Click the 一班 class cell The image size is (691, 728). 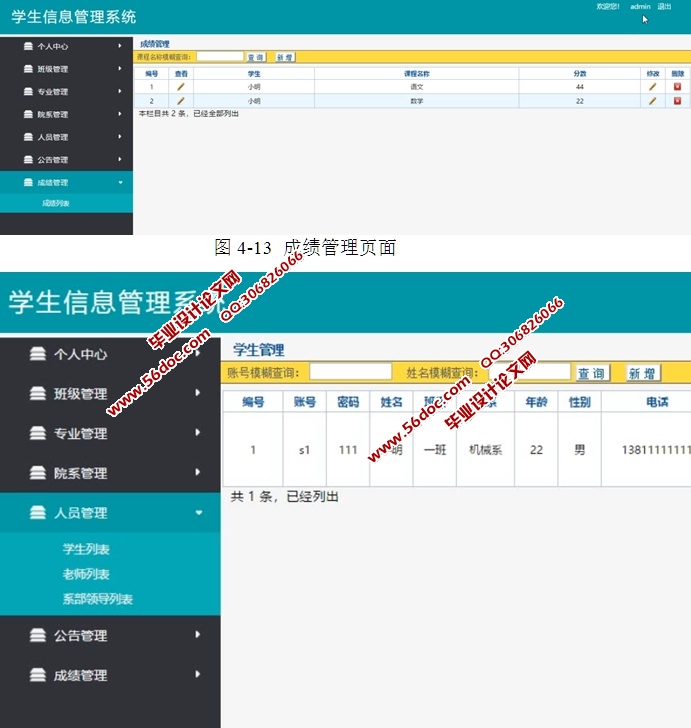(x=435, y=450)
